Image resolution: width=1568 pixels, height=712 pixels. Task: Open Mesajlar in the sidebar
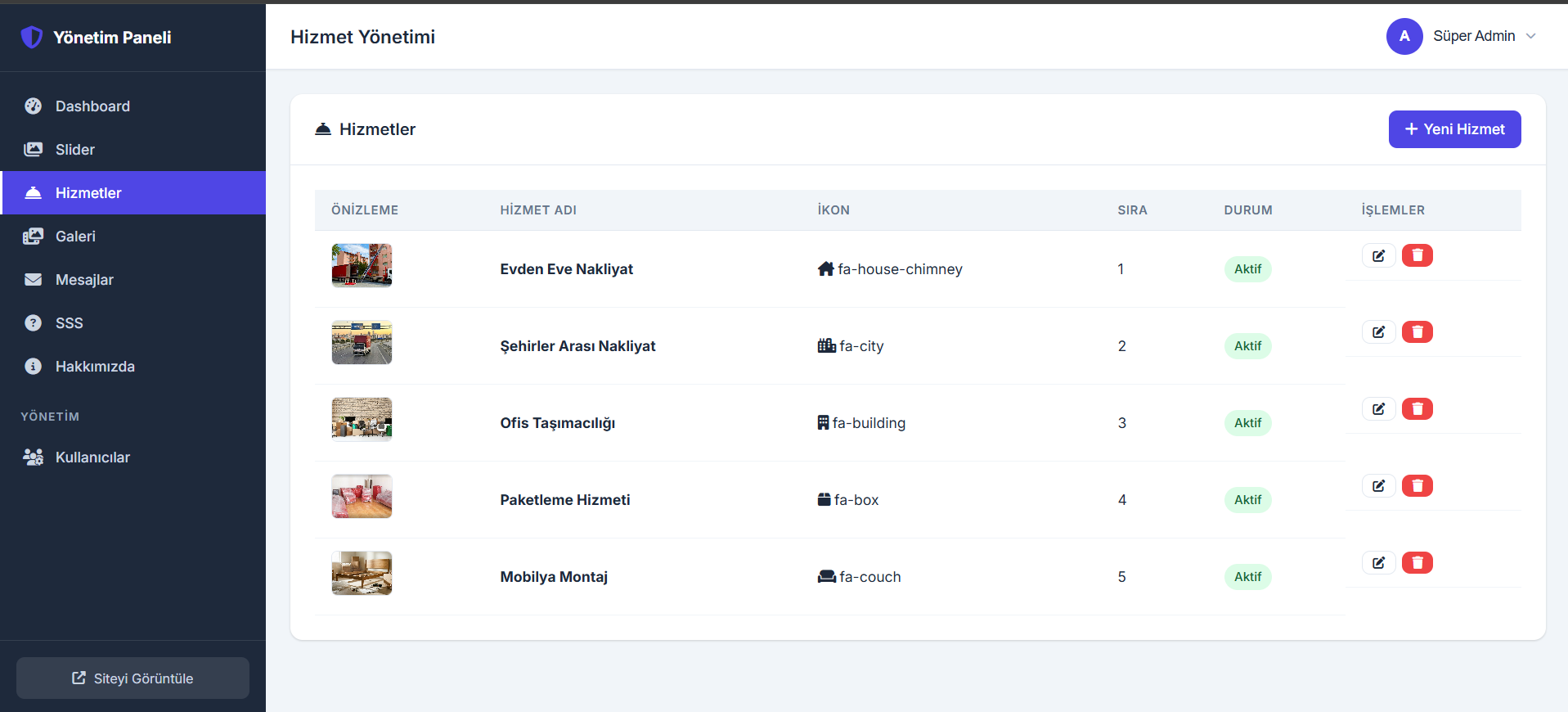click(133, 280)
